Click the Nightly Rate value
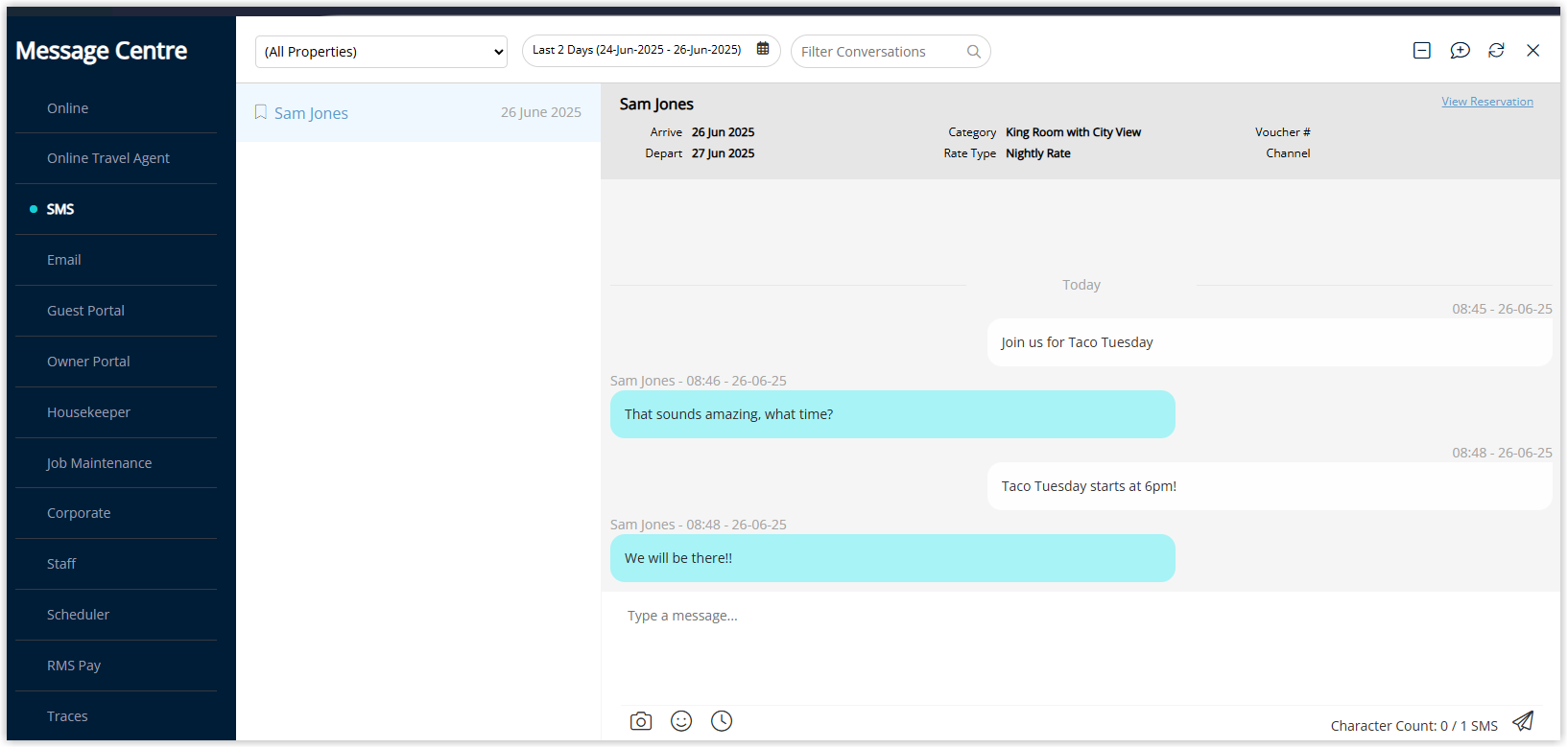Image resolution: width=1568 pixels, height=748 pixels. pos(1037,153)
